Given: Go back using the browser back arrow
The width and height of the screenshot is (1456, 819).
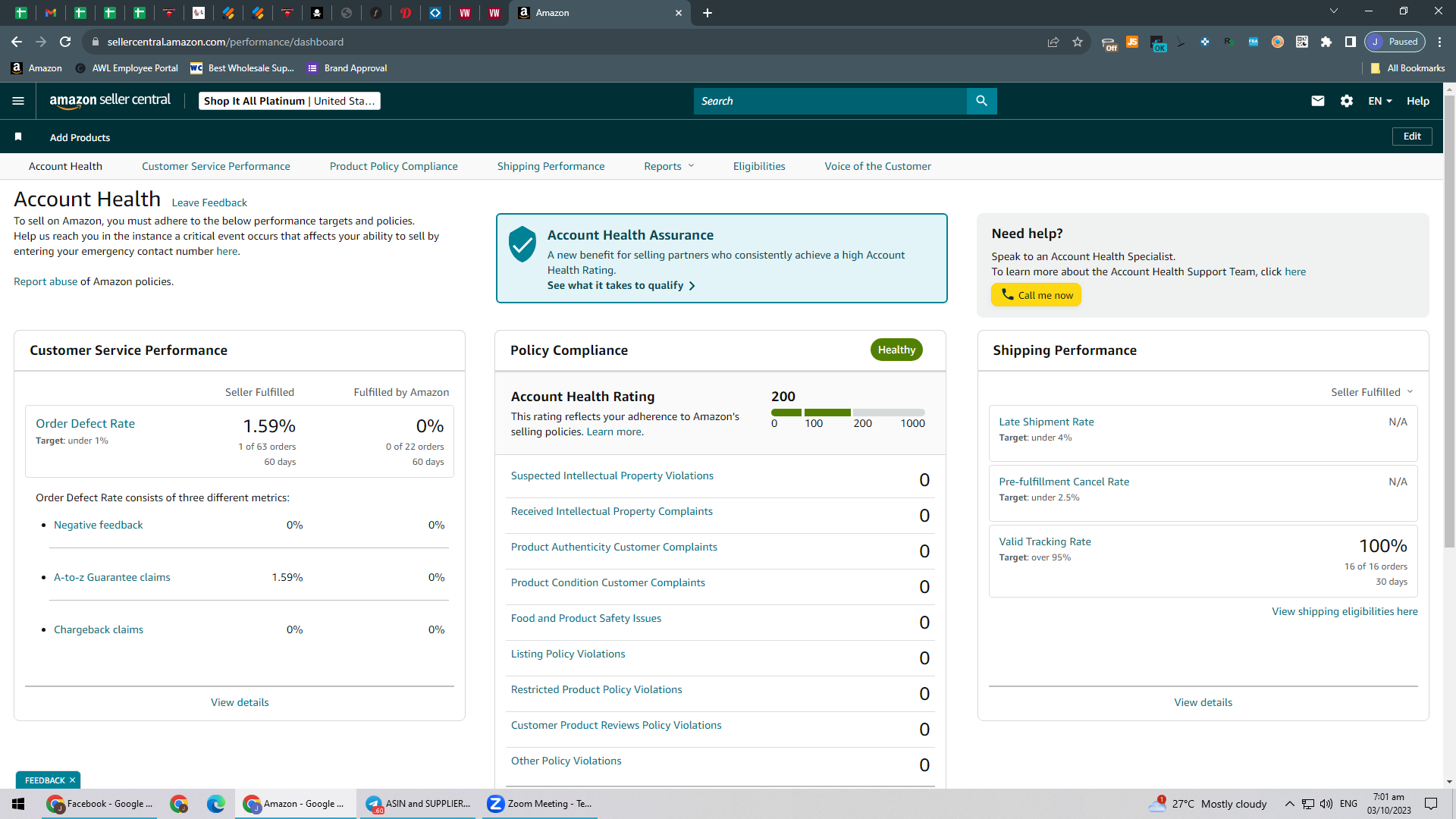Looking at the screenshot, I should point(17,42).
